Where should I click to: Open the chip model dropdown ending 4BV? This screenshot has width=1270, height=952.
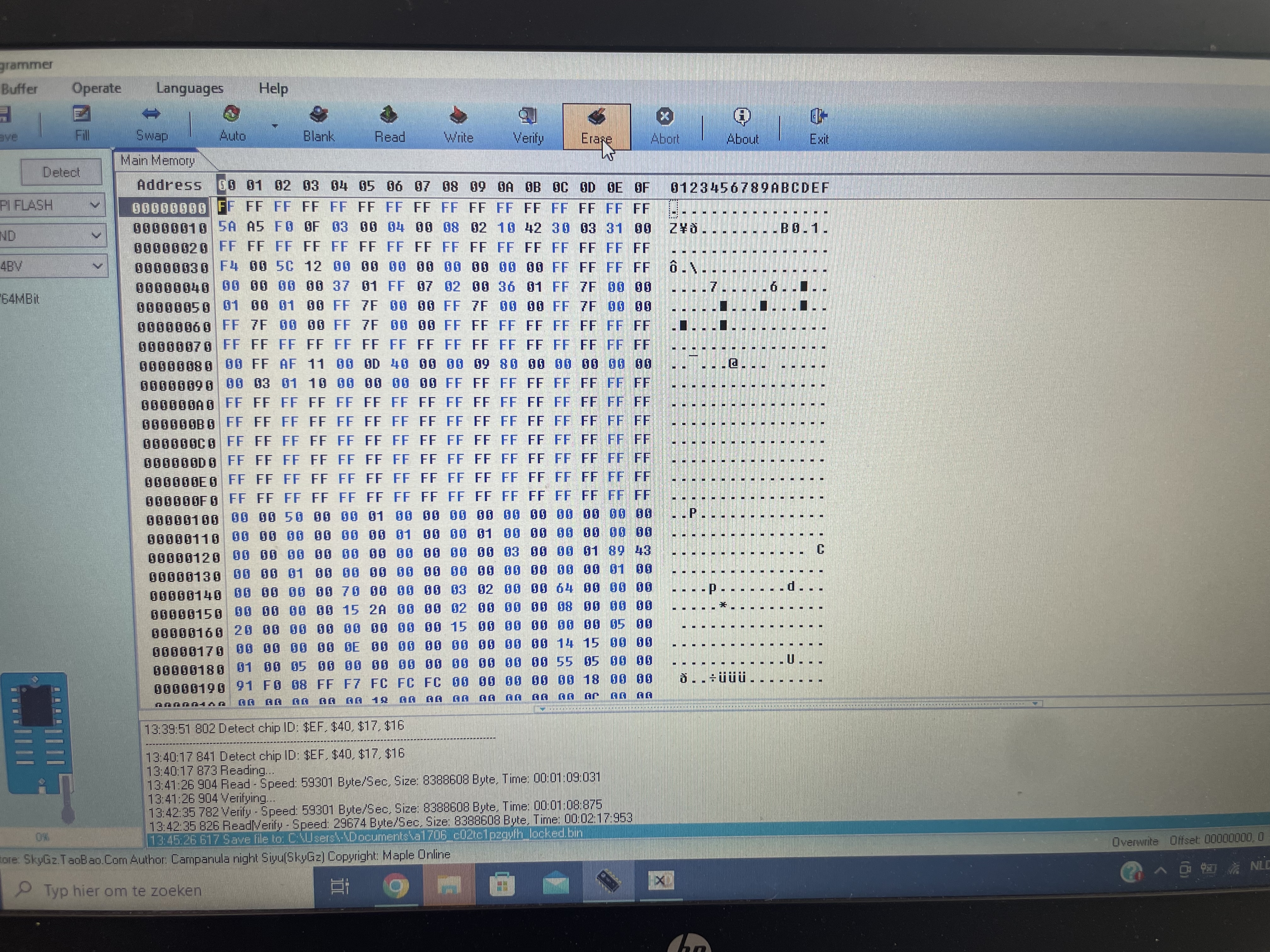click(54, 266)
